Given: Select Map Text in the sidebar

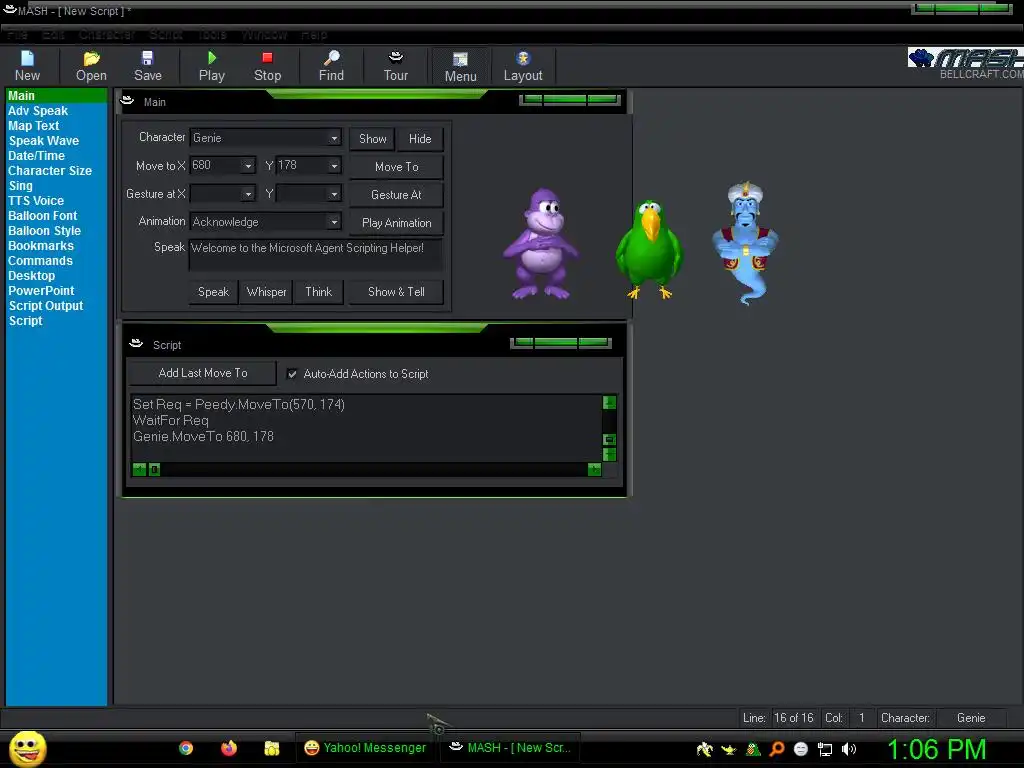Looking at the screenshot, I should [33, 126].
